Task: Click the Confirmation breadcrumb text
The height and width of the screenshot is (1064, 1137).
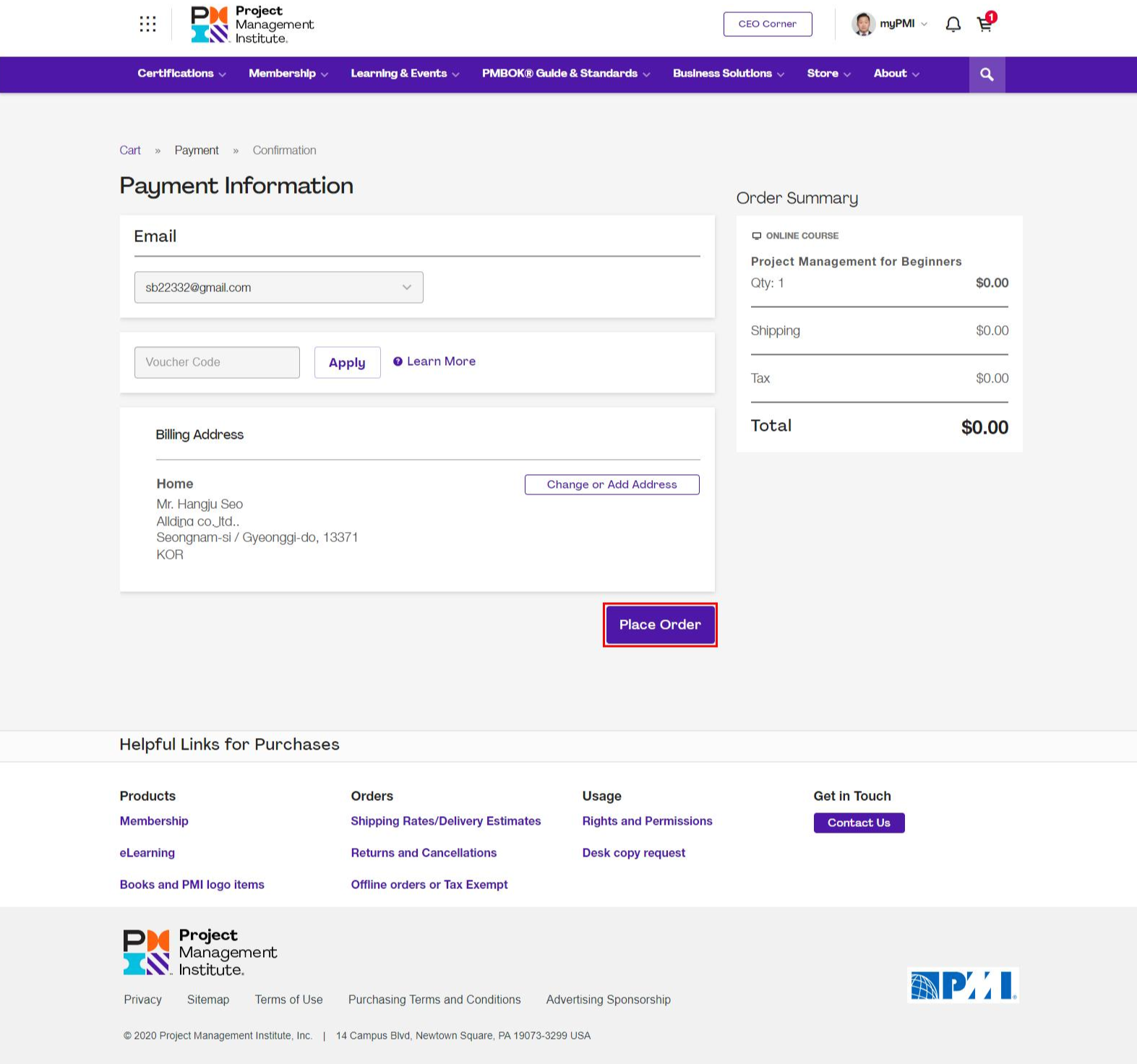Action: click(285, 150)
